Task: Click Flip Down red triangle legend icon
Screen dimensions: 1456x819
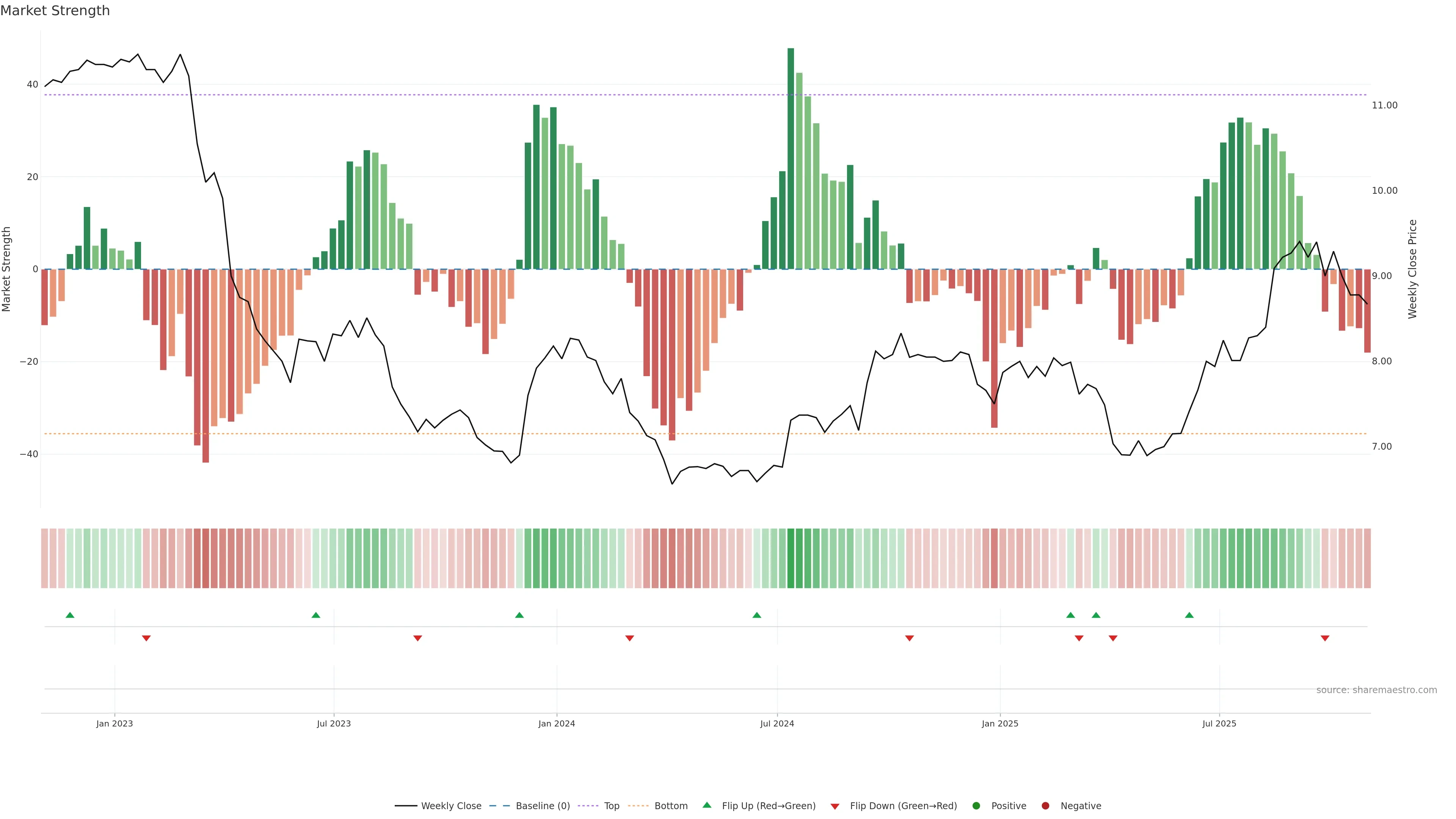Action: (835, 806)
